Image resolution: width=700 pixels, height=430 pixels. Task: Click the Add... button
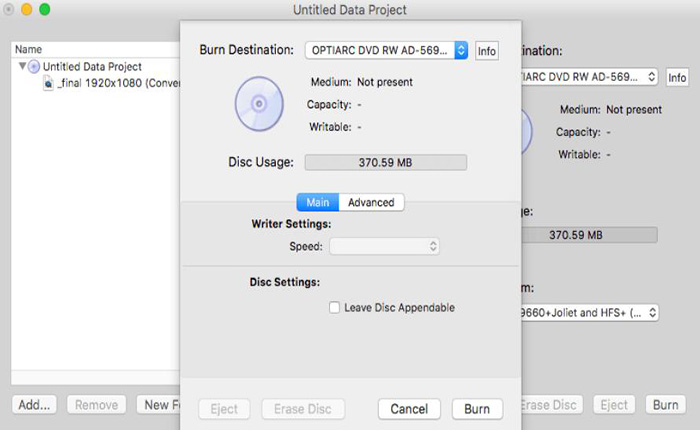pos(34,405)
